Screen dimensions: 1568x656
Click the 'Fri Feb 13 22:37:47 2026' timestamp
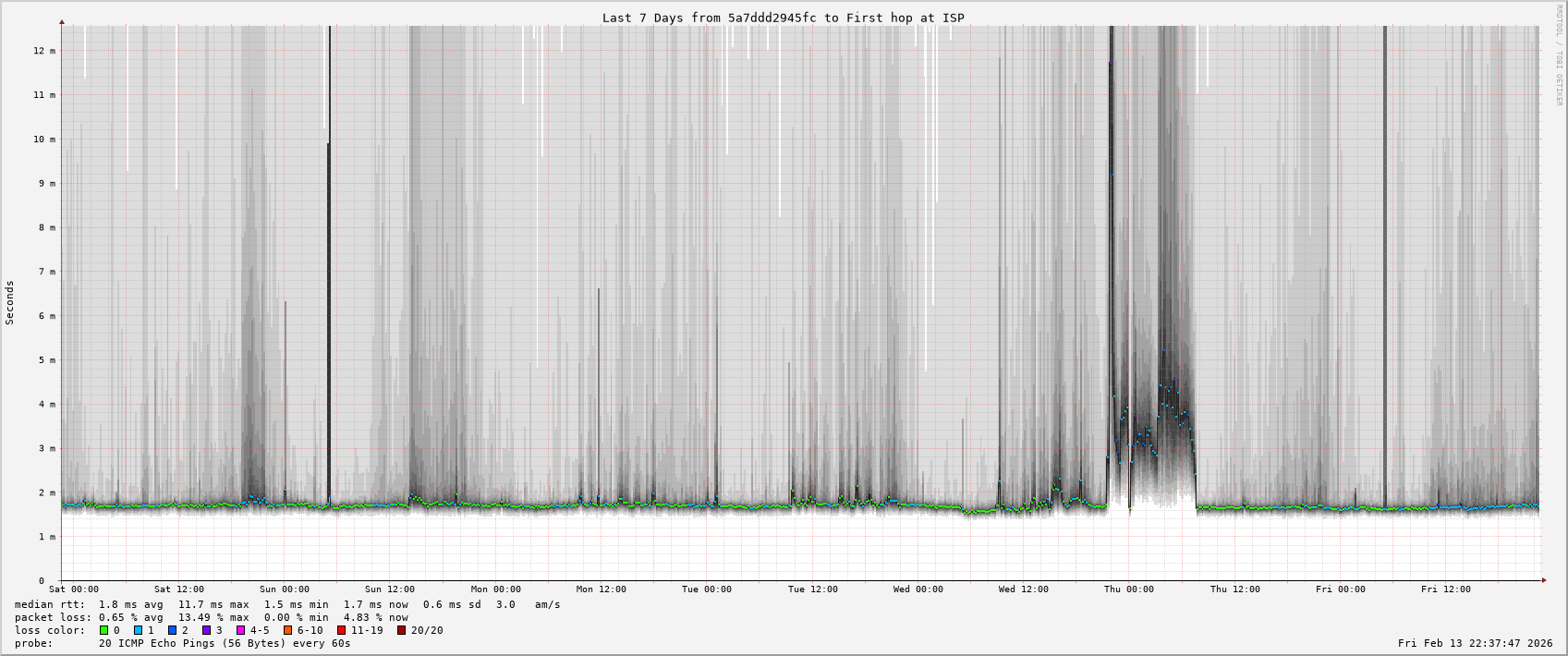(1475, 643)
